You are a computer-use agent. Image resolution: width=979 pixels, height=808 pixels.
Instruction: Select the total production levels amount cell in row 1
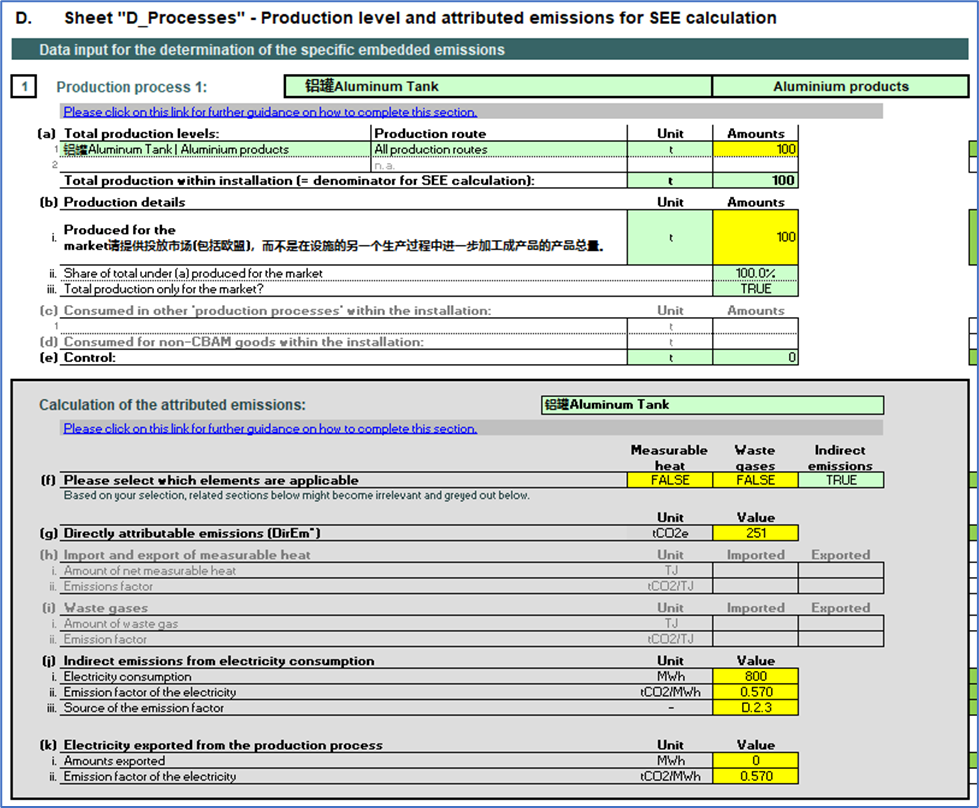click(755, 149)
